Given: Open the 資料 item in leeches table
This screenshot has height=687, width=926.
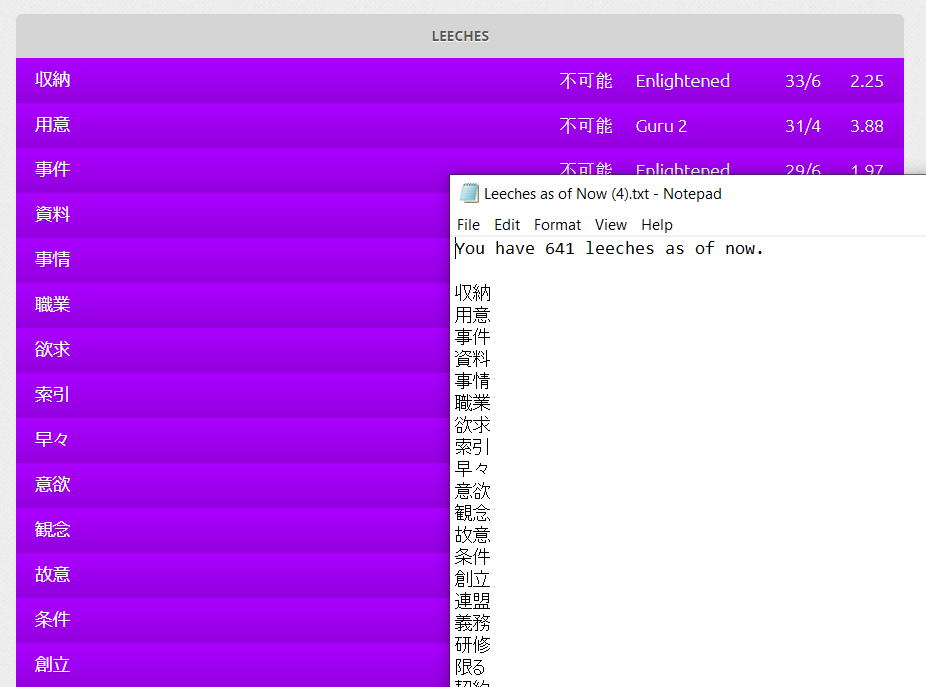Looking at the screenshot, I should 53,214.
